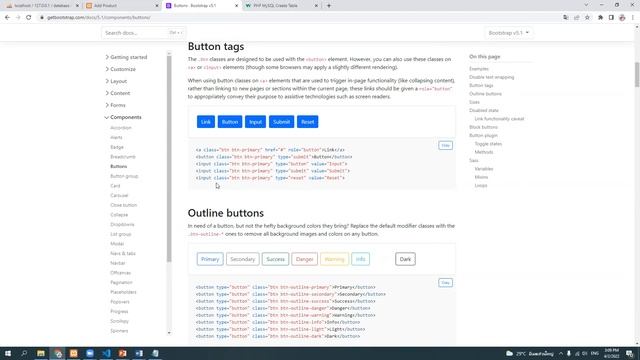This screenshot has height=360, width=640.
Task: Open the Windows Start menu
Action: (x=8, y=353)
